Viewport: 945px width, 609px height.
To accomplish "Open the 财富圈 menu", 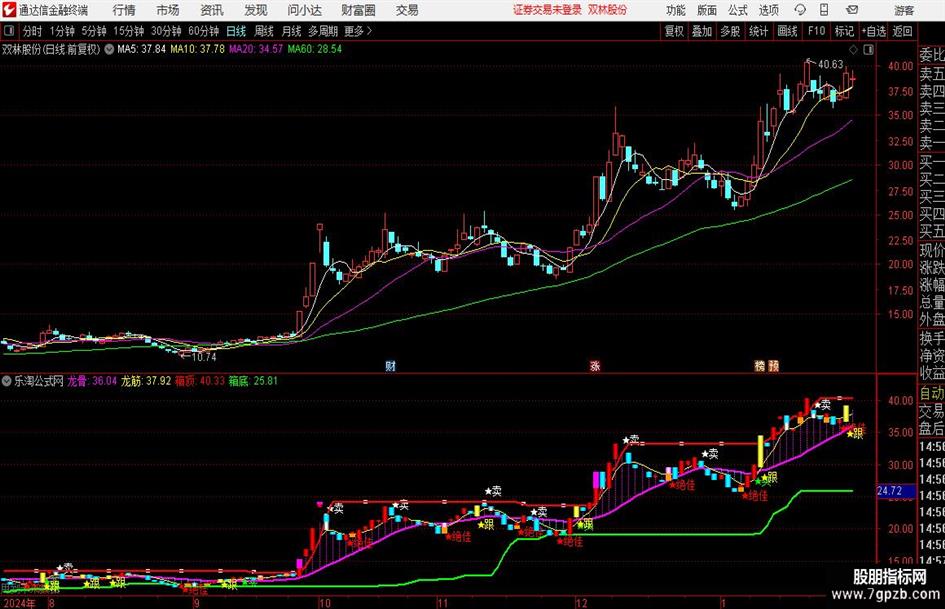I will tap(358, 10).
